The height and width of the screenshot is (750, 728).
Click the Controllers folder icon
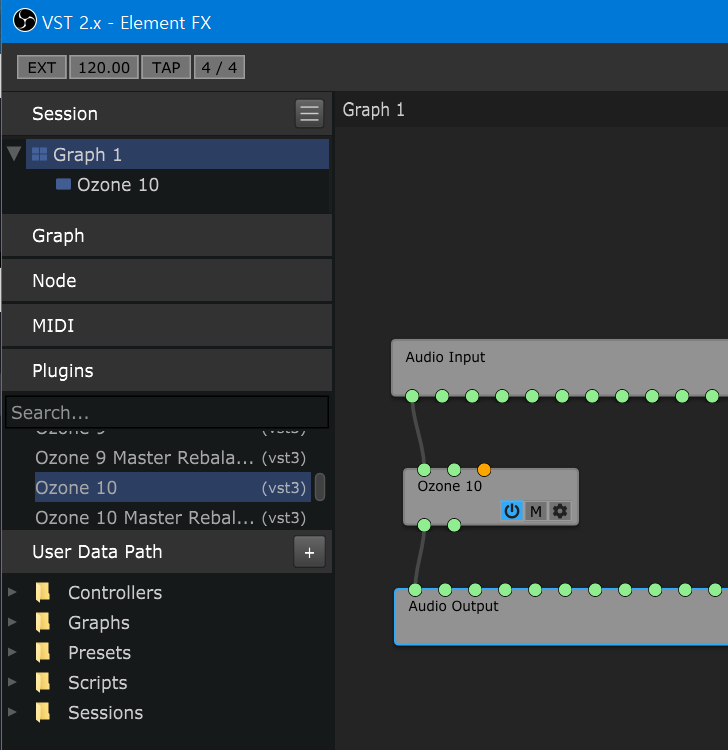tap(43, 592)
